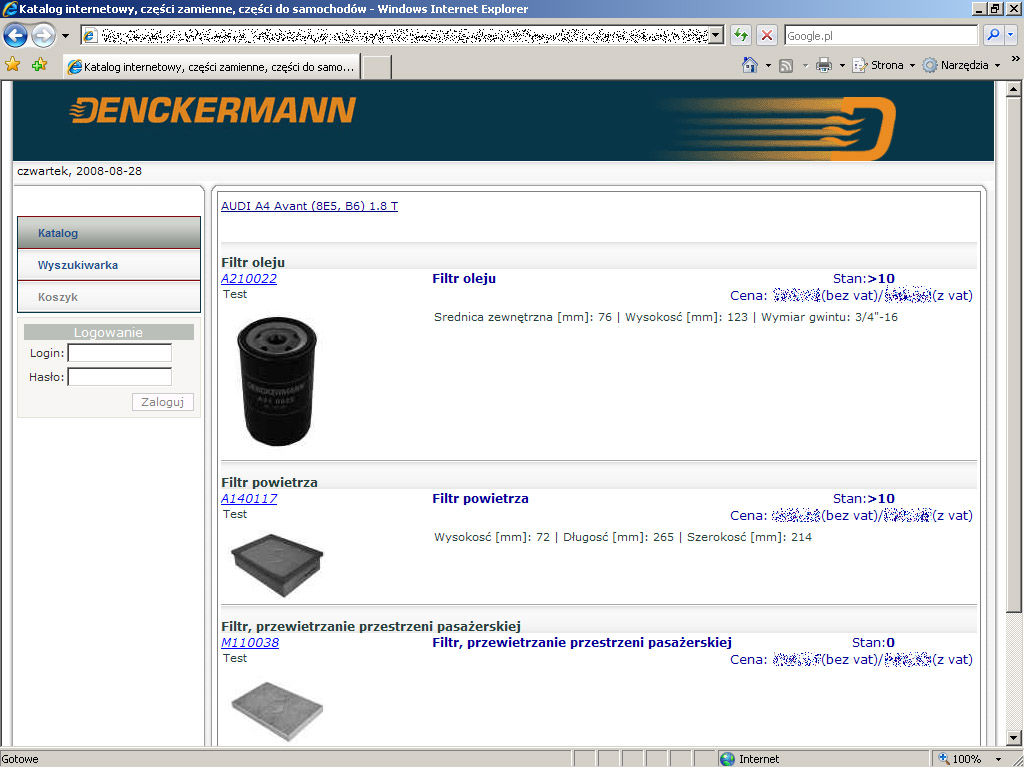This screenshot has height=768, width=1024.
Task: Open a new blank browser tab
Action: point(377,67)
